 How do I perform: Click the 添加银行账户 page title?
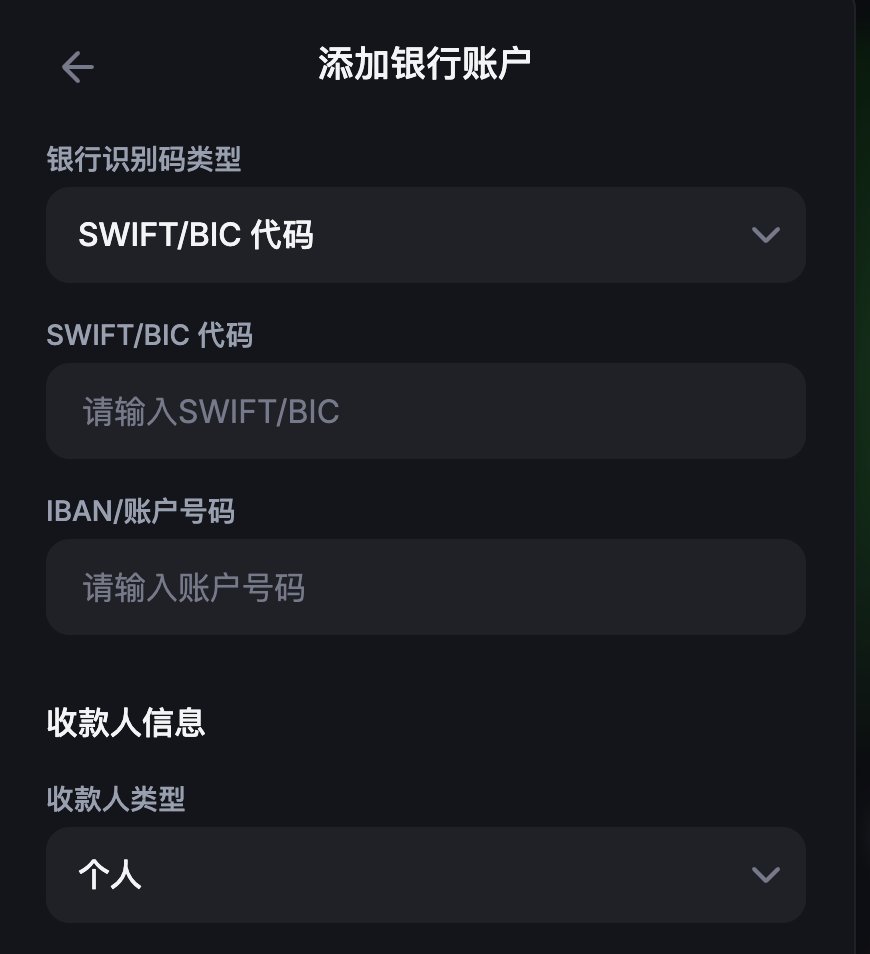pos(425,63)
